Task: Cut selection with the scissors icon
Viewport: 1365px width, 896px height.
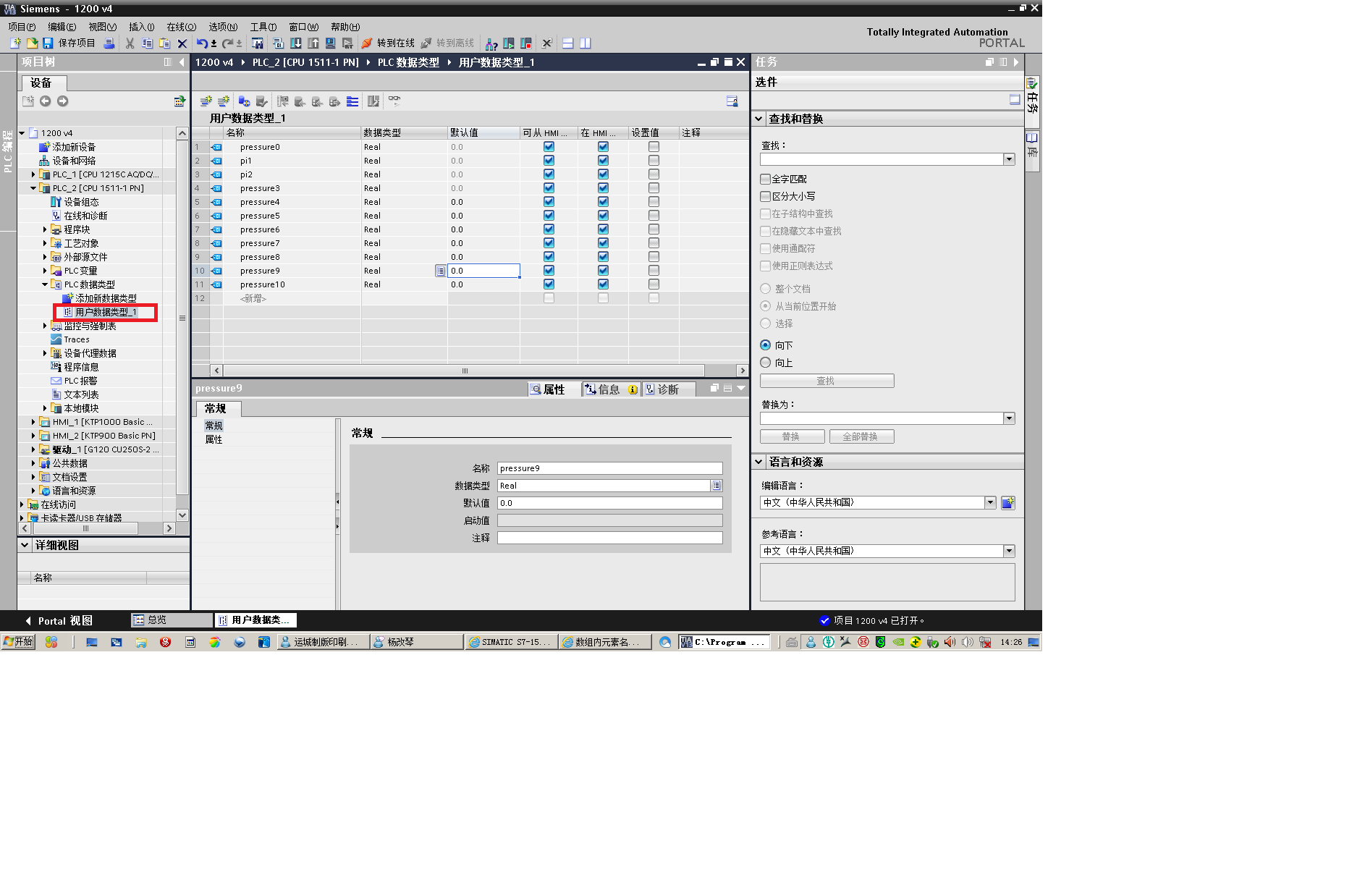Action: tap(130, 43)
